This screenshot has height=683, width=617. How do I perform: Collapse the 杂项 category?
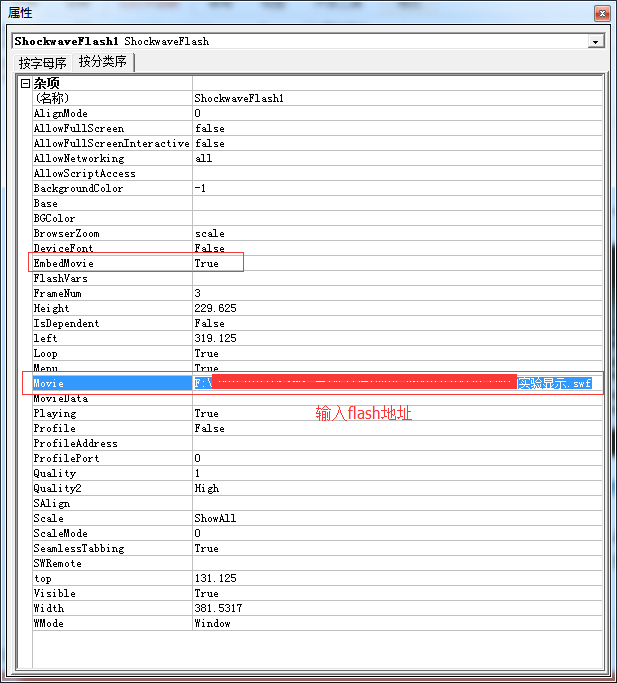[25, 83]
